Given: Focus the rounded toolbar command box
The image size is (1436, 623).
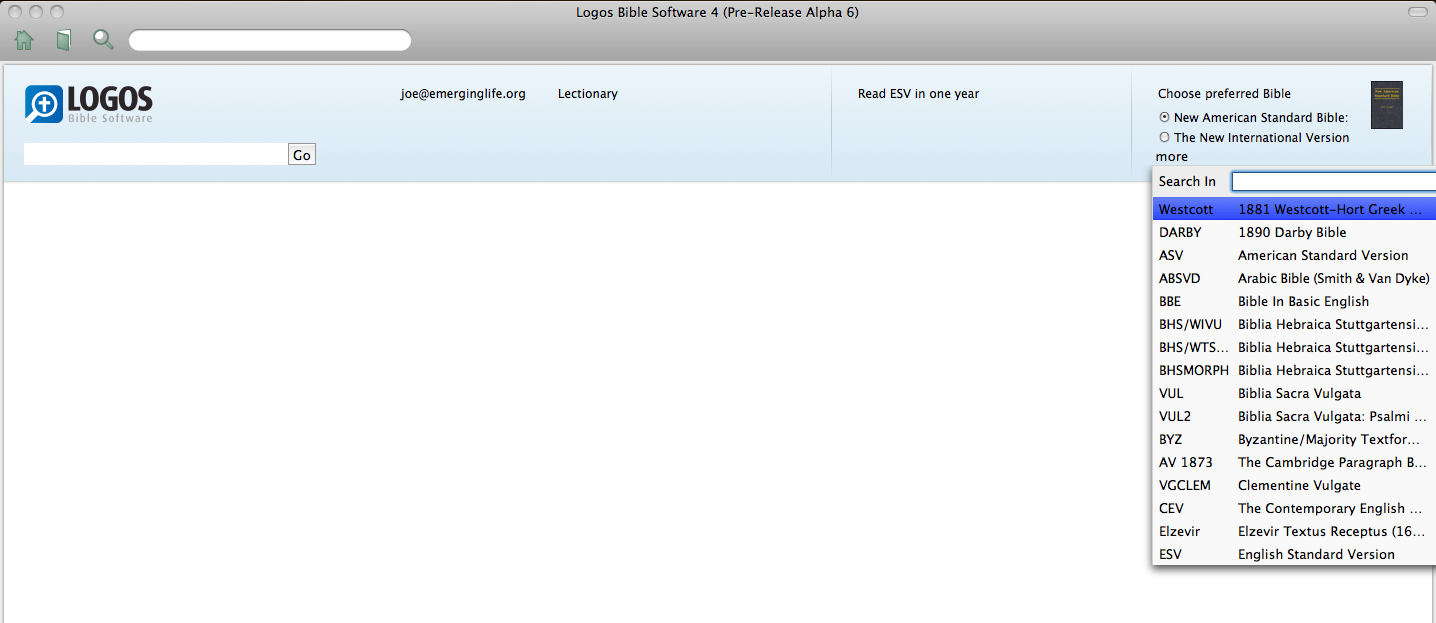Looking at the screenshot, I should pos(270,40).
